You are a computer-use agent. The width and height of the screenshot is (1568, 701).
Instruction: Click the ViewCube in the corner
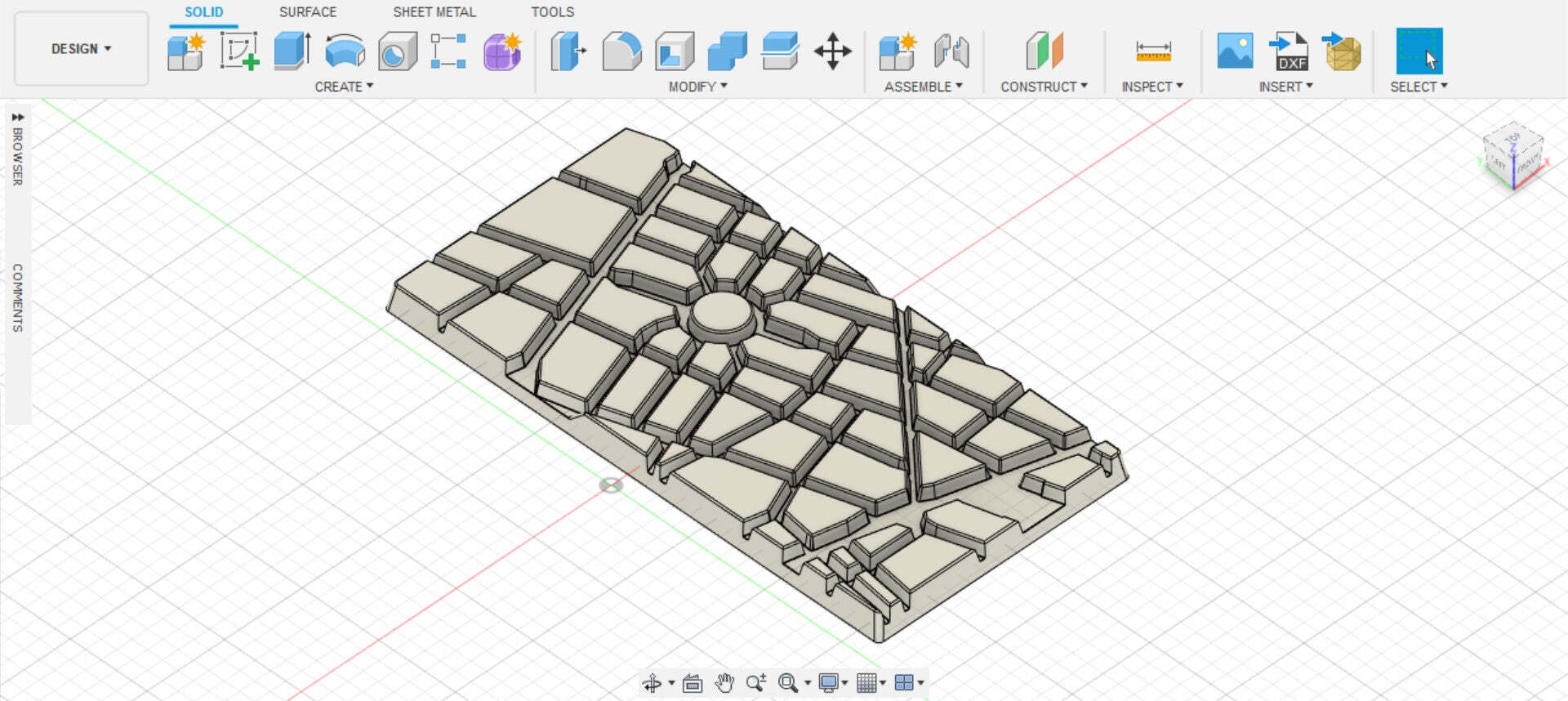1512,155
